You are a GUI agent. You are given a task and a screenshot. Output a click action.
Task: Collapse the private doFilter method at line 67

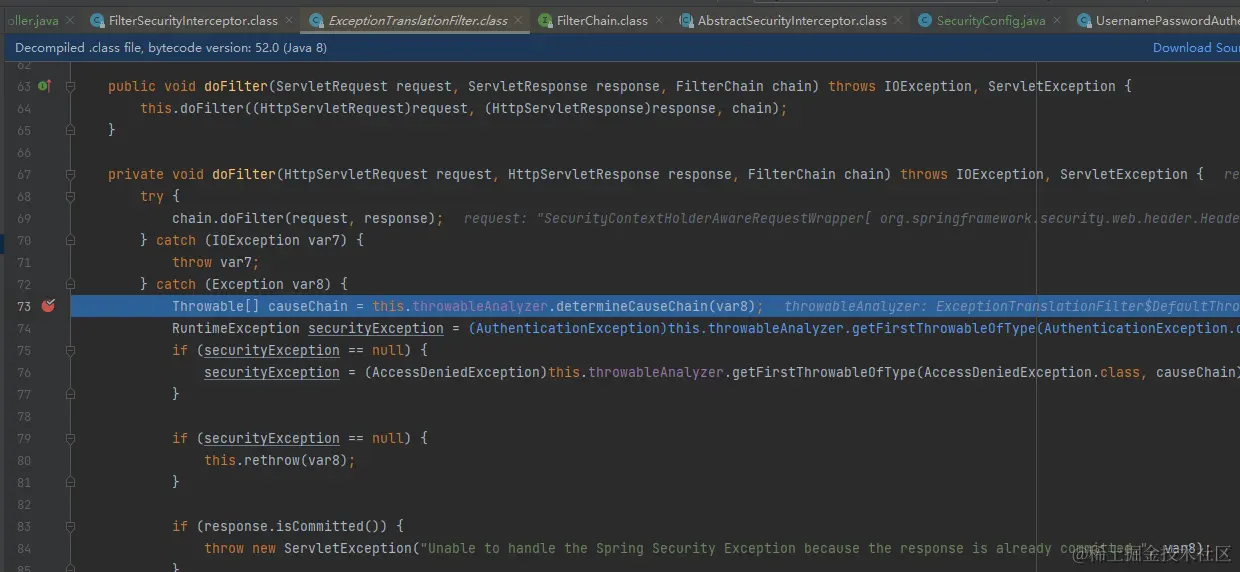(71, 174)
